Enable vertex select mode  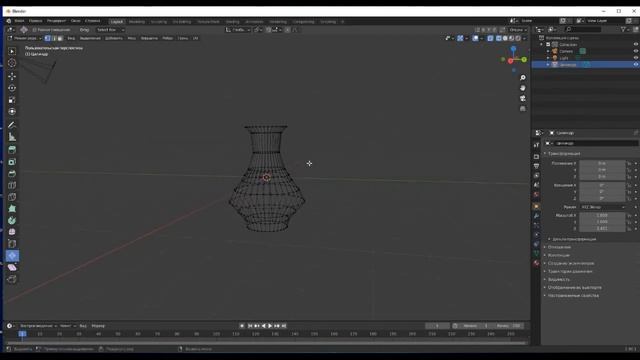coord(47,38)
